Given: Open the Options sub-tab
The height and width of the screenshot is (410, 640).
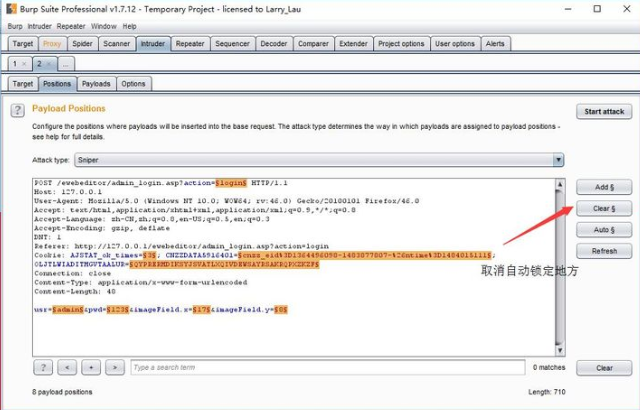Looking at the screenshot, I should [133, 84].
